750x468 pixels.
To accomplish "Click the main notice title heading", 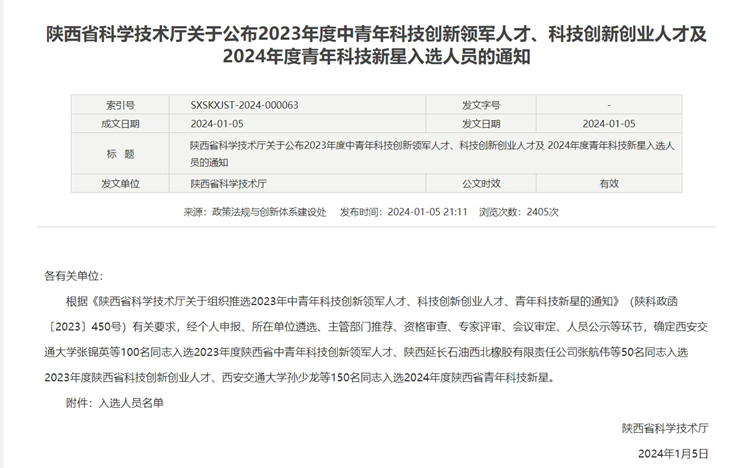I will click(375, 46).
